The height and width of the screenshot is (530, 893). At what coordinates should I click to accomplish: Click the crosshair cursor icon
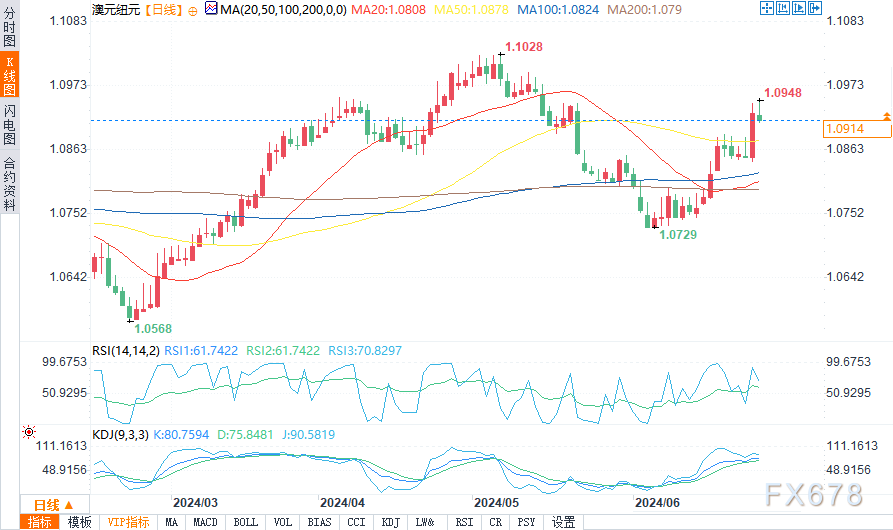767,8
